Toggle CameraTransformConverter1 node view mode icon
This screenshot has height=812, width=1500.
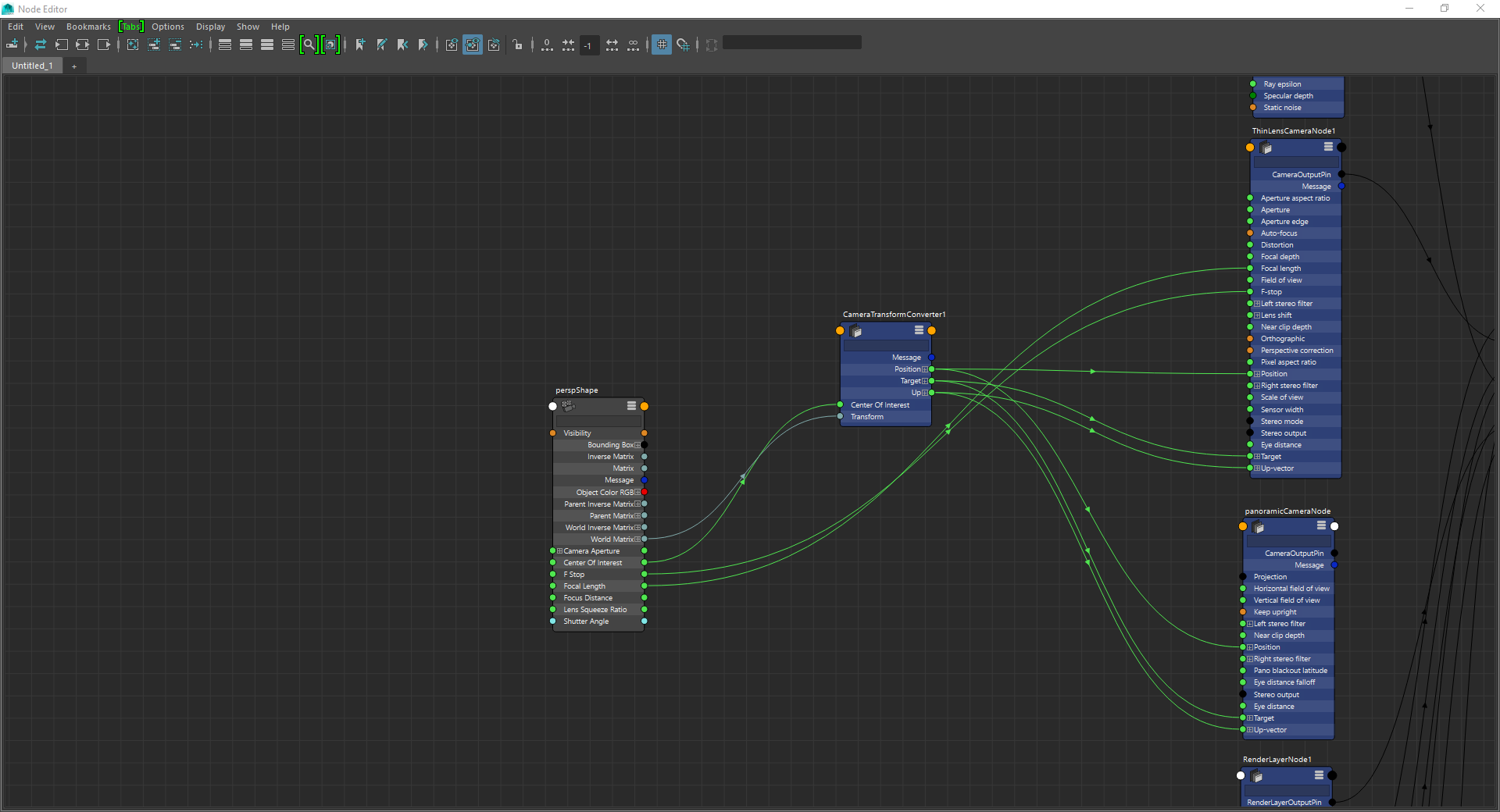(919, 330)
